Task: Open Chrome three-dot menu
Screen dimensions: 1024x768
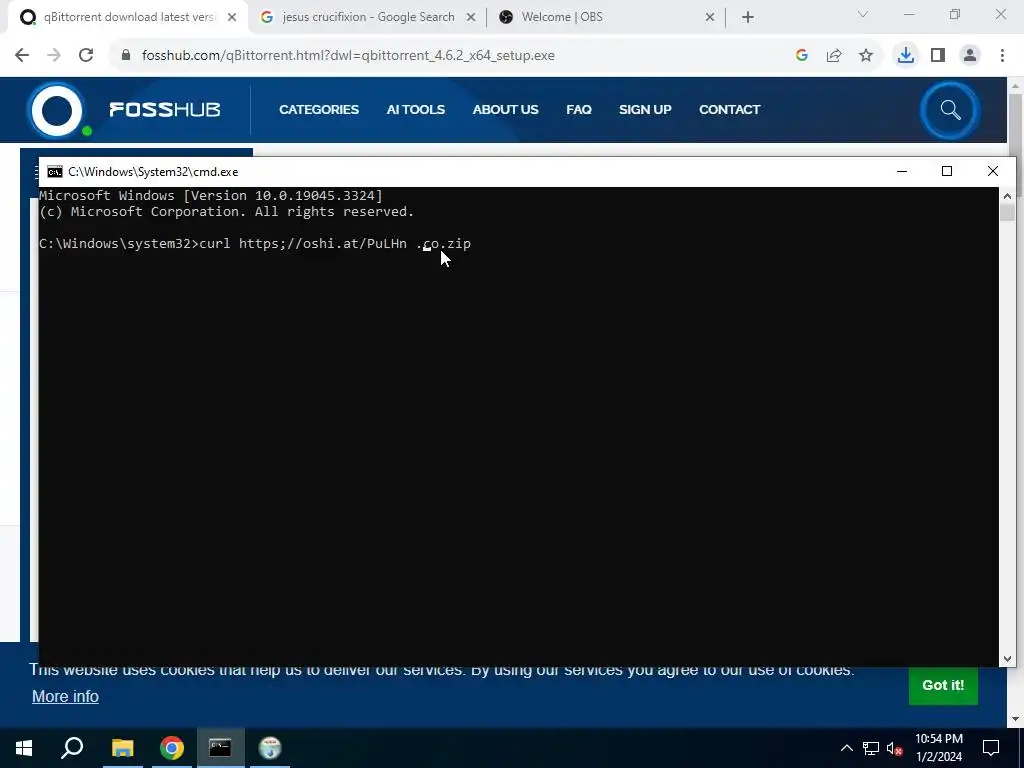Action: pos(1002,56)
